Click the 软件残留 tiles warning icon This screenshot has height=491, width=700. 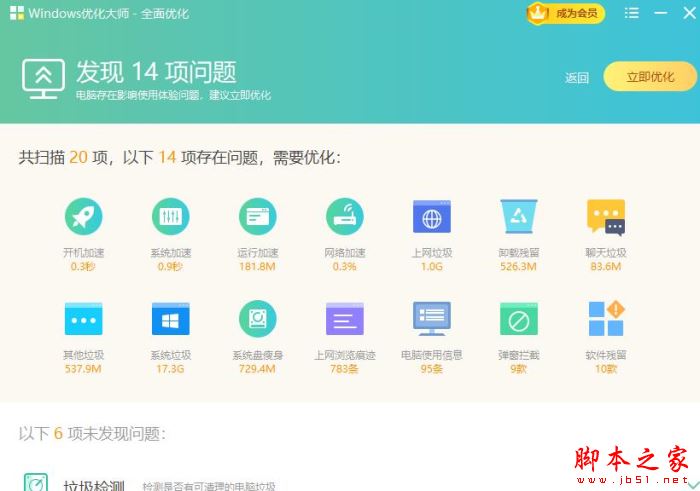coord(606,319)
